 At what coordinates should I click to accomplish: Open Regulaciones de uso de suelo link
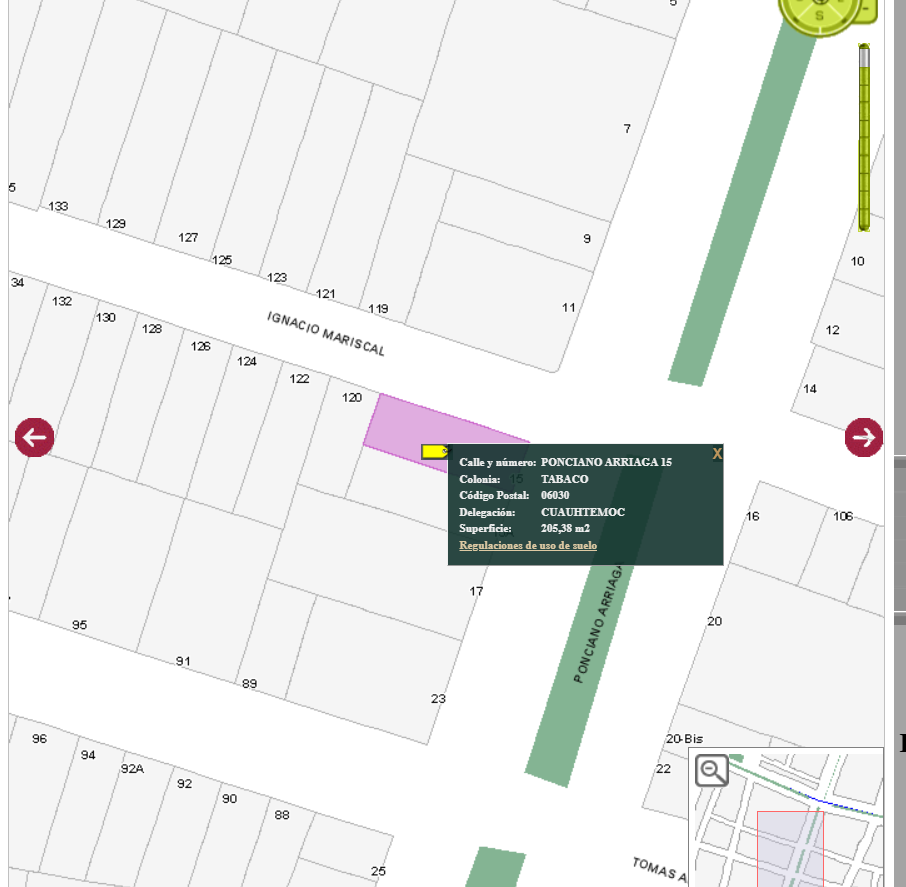528,545
